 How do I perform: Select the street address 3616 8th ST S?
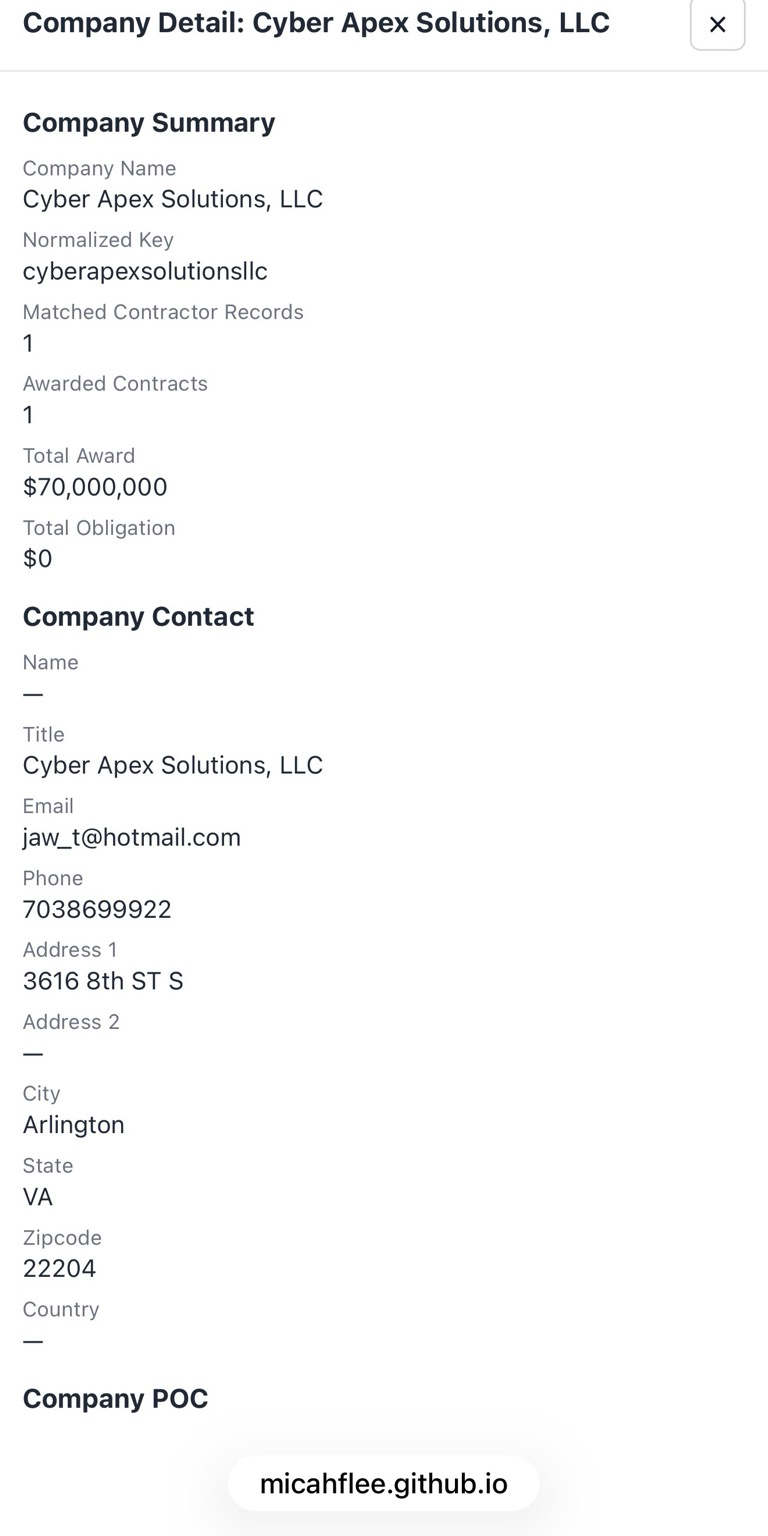[x=103, y=981]
